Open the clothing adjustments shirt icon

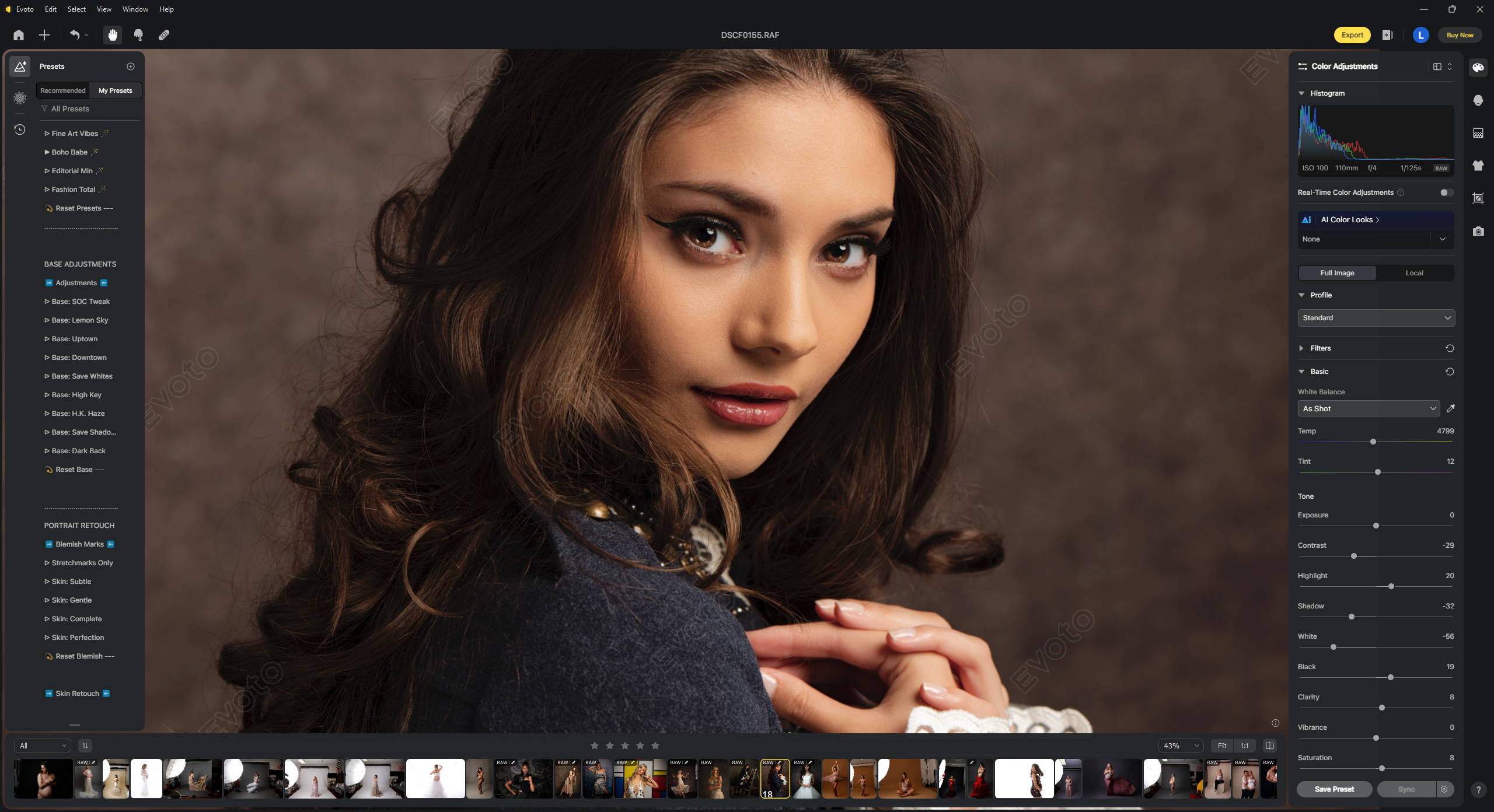tap(1478, 166)
